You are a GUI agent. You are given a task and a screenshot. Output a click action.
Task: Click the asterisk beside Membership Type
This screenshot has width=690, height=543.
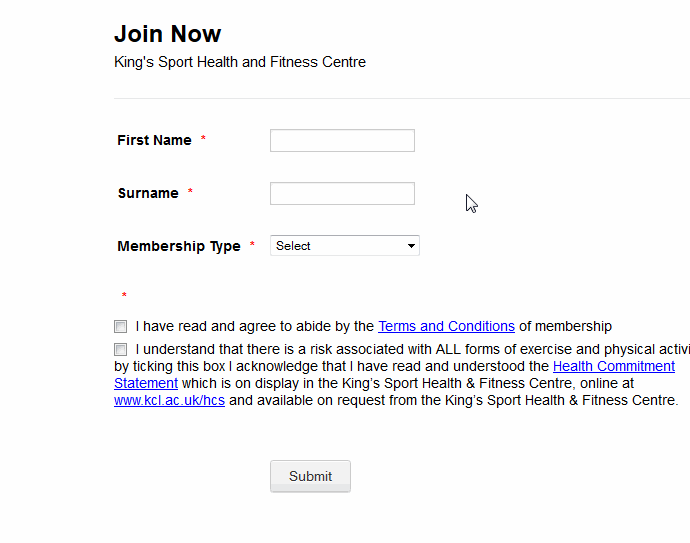pos(252,246)
